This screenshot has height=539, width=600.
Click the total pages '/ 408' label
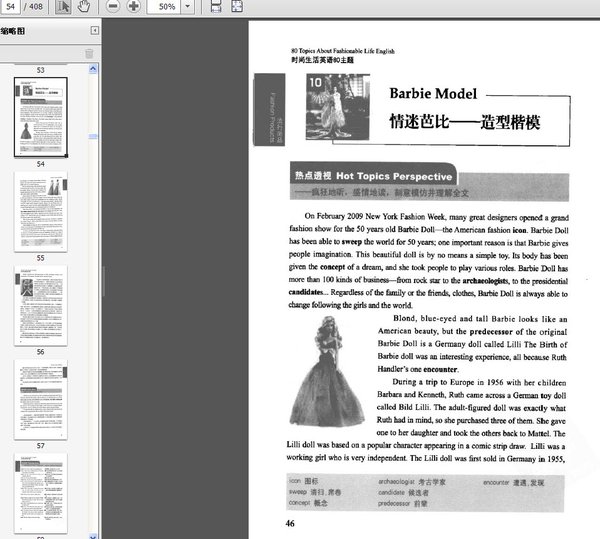pyautogui.click(x=33, y=7)
